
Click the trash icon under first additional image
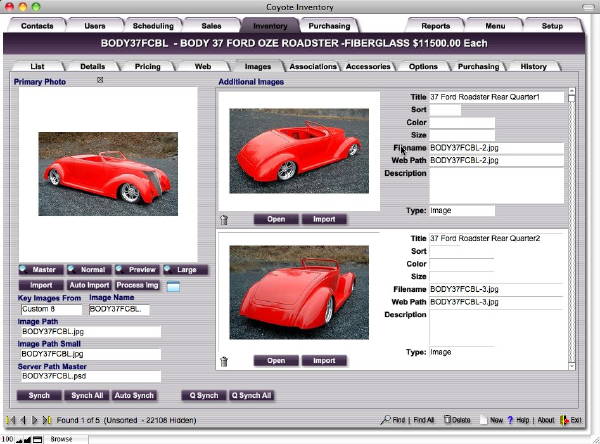coord(224,219)
